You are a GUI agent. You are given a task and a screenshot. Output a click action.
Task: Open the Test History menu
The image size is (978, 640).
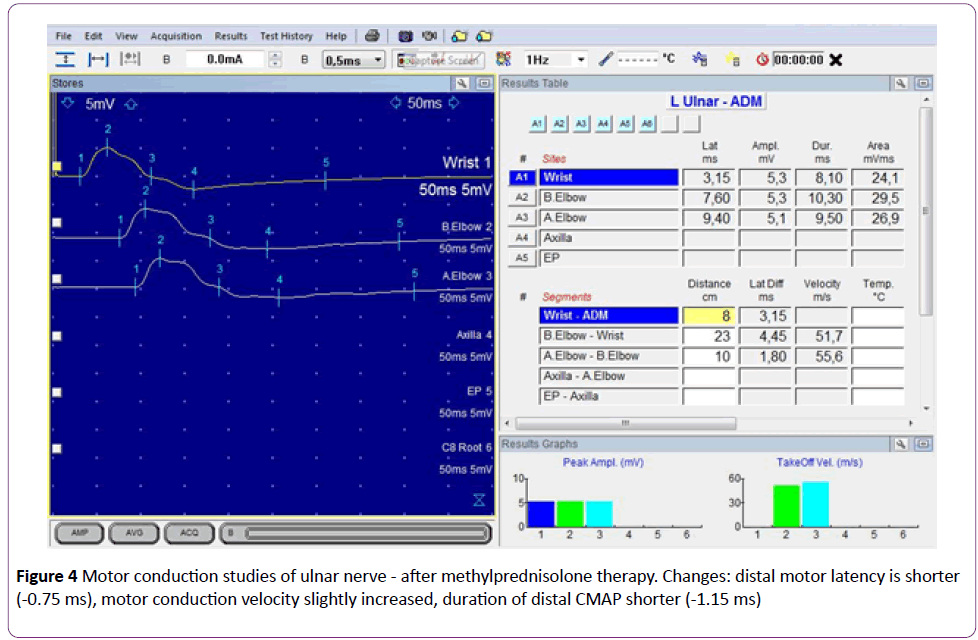click(286, 36)
